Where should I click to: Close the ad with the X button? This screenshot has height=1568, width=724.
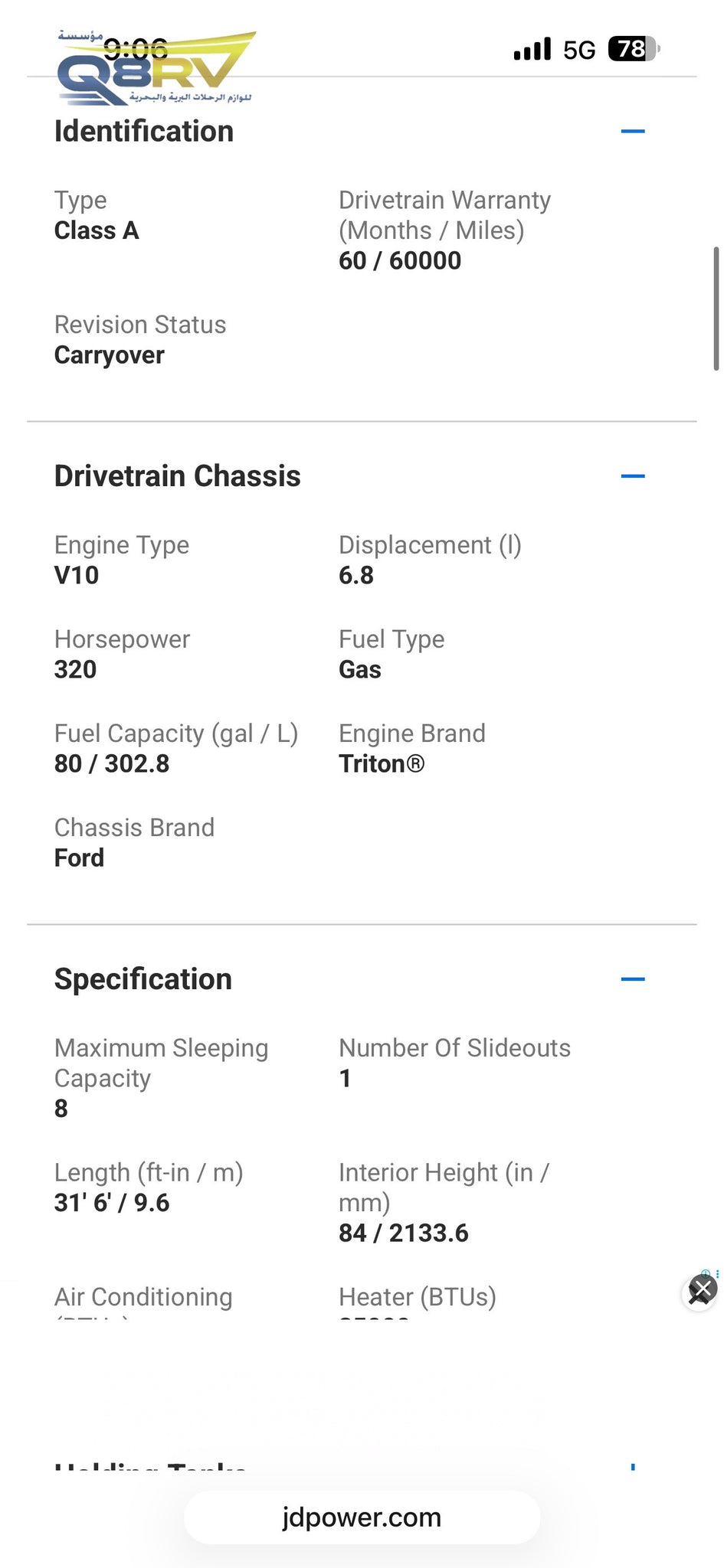[702, 1290]
